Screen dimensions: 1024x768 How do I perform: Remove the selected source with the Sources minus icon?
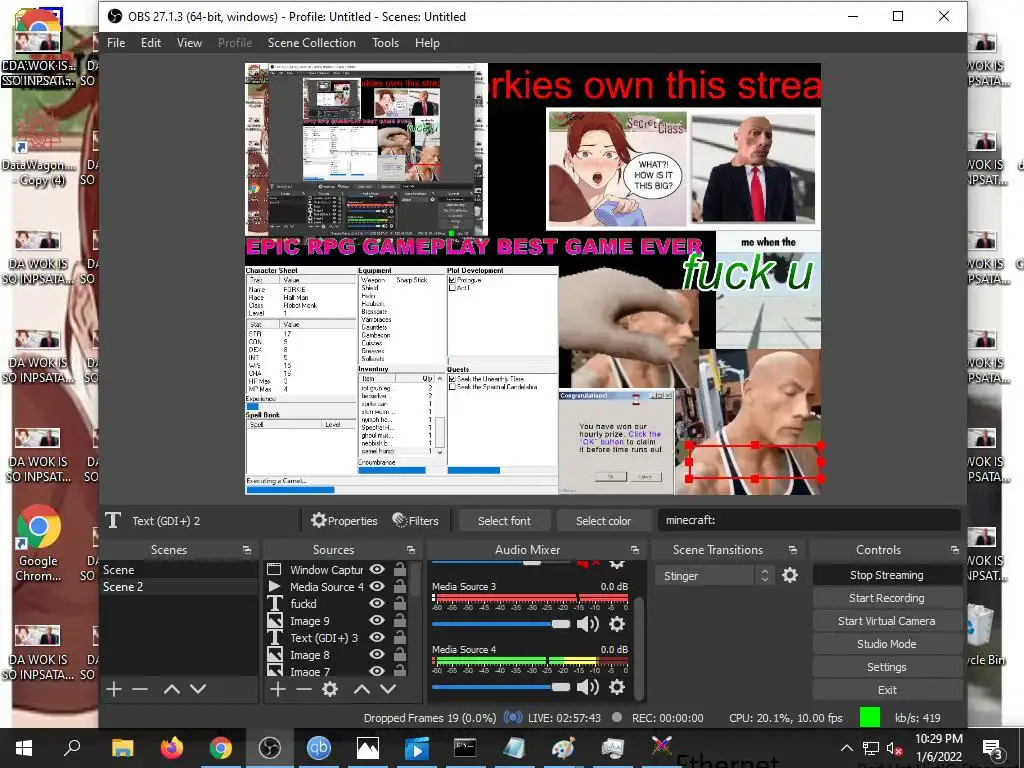[x=304, y=689]
